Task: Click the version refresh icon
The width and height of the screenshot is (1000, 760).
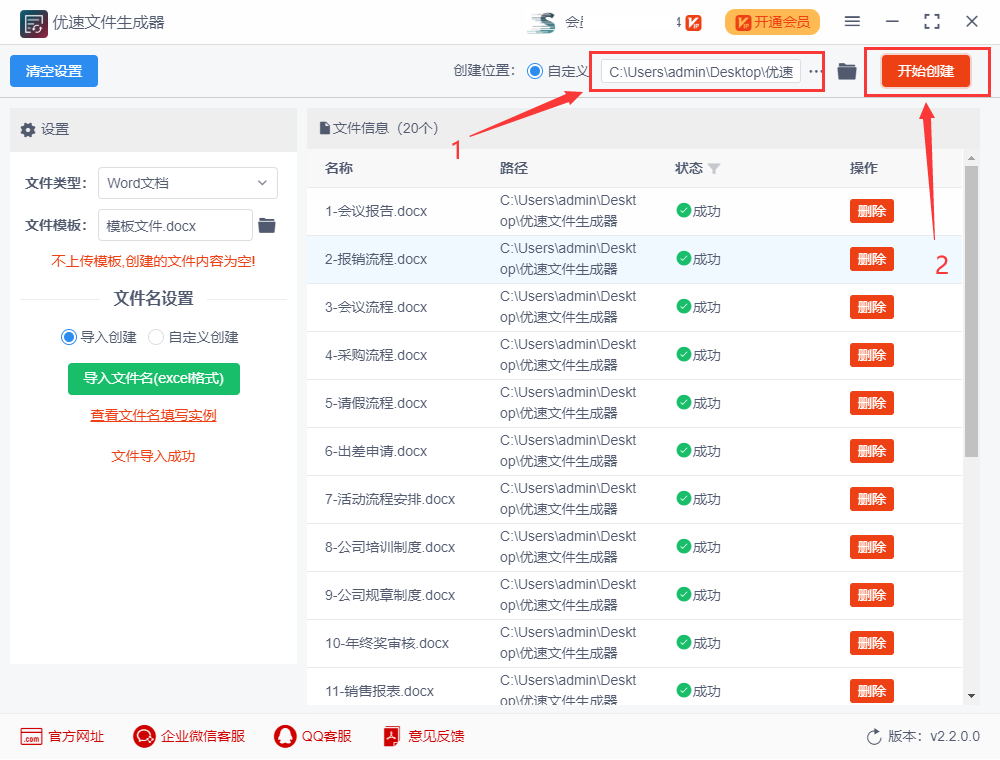Action: pyautogui.click(x=874, y=737)
